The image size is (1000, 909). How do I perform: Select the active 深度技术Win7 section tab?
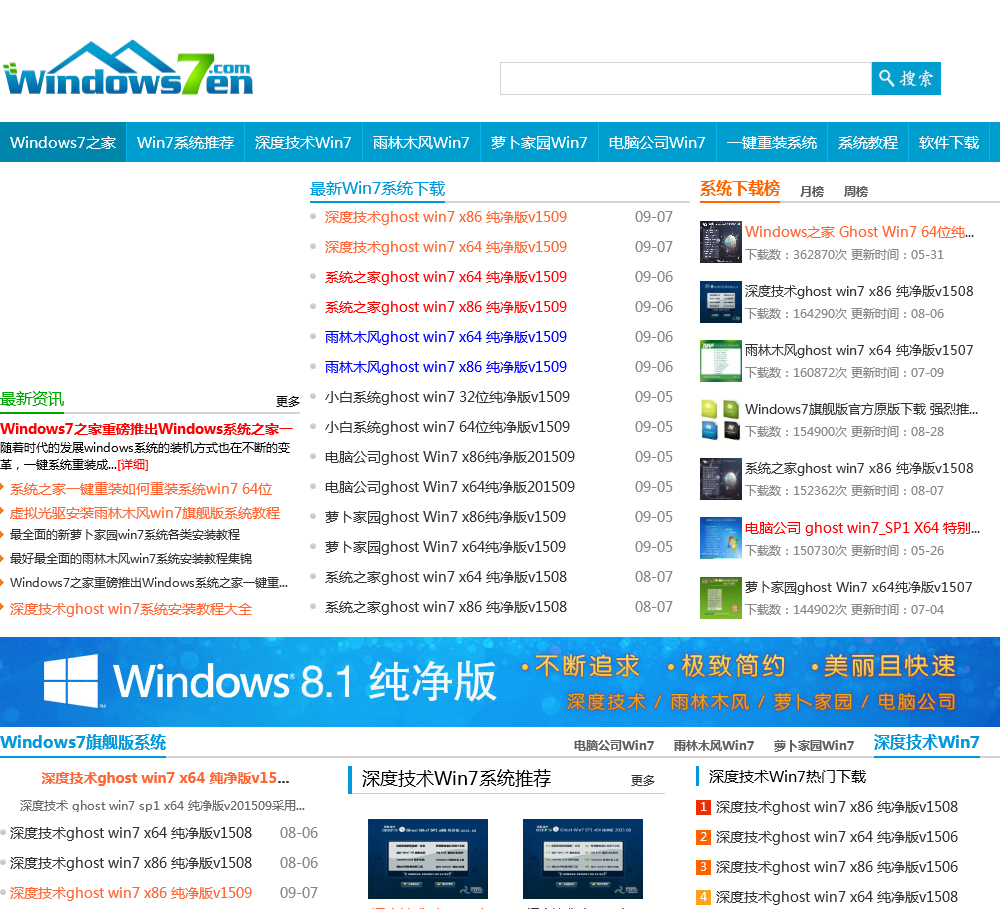pos(926,743)
